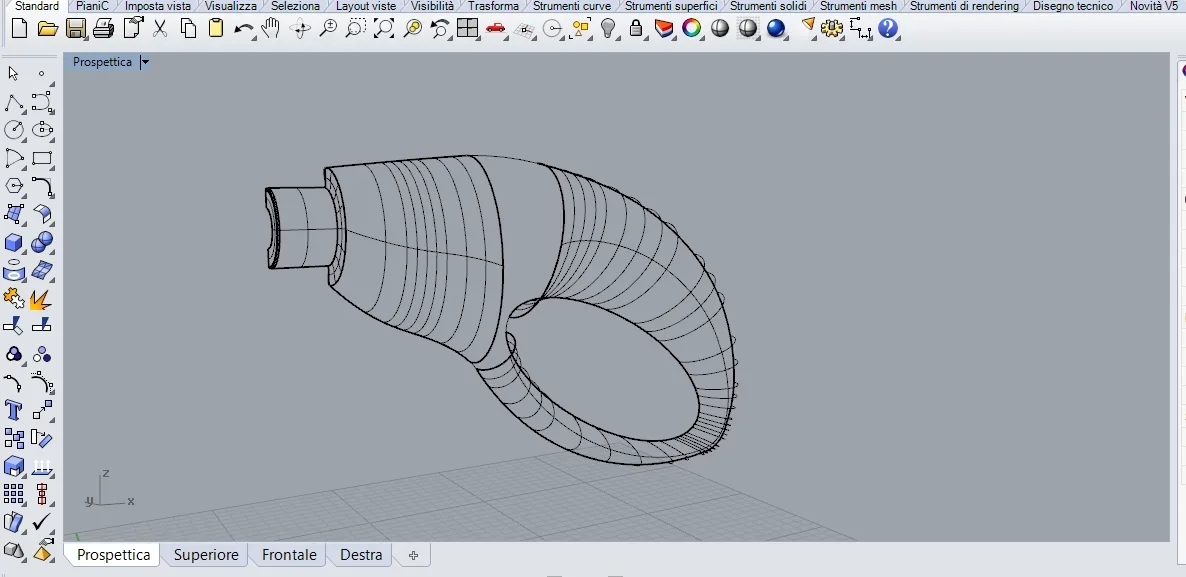This screenshot has height=577, width=1186.
Task: Select the Prospettica tab at the bottom
Action: [x=113, y=555]
